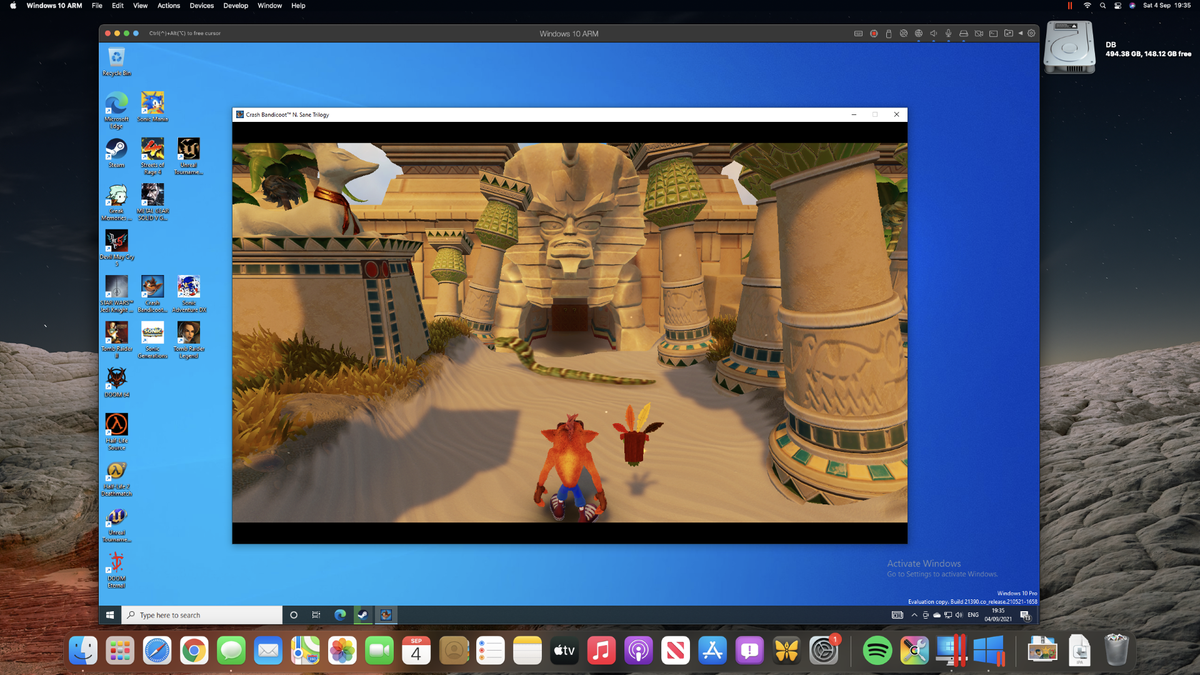Screen dimensions: 1200x675
Task: Select the Sonic Mania desktop shortcut
Action: point(152,107)
